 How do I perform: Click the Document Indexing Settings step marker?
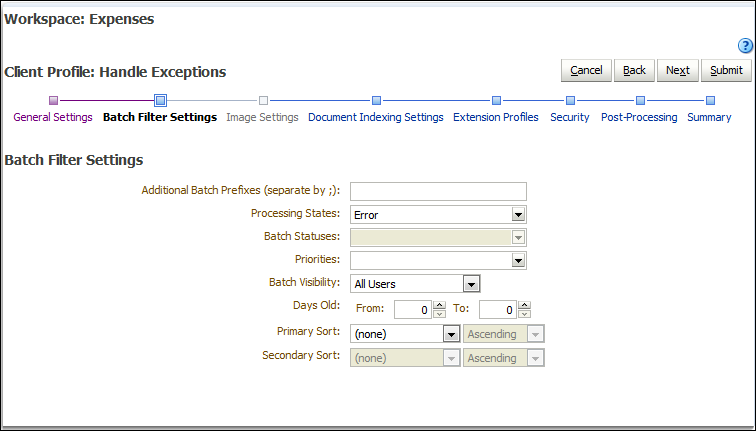(x=377, y=100)
